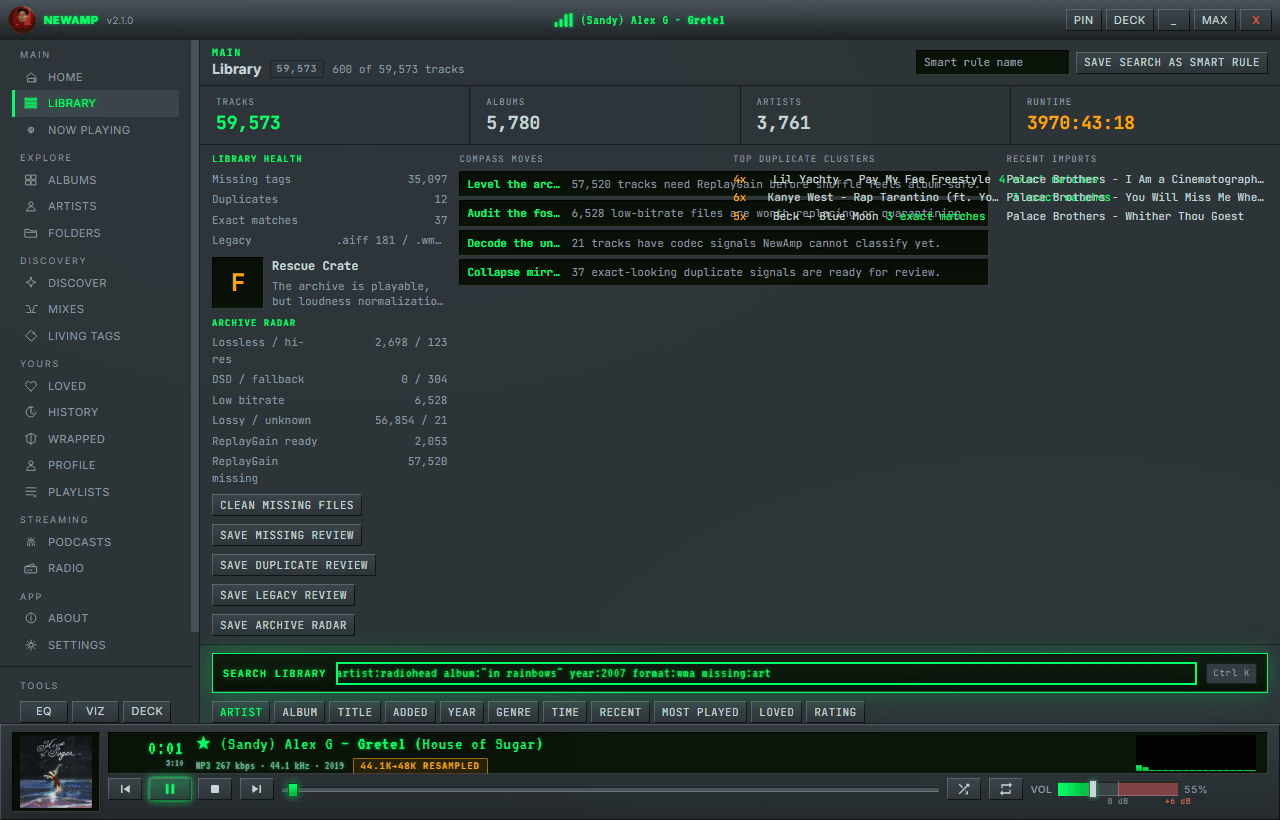
Task: Open the EQ tool
Action: 44,711
